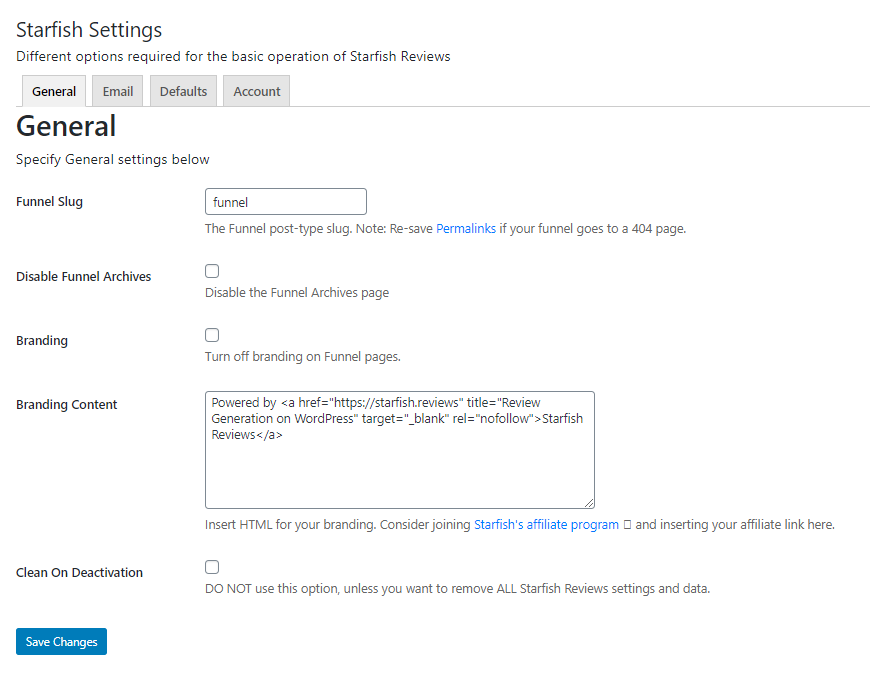This screenshot has width=870, height=693.
Task: Open the Email settings tab
Action: pos(118,91)
